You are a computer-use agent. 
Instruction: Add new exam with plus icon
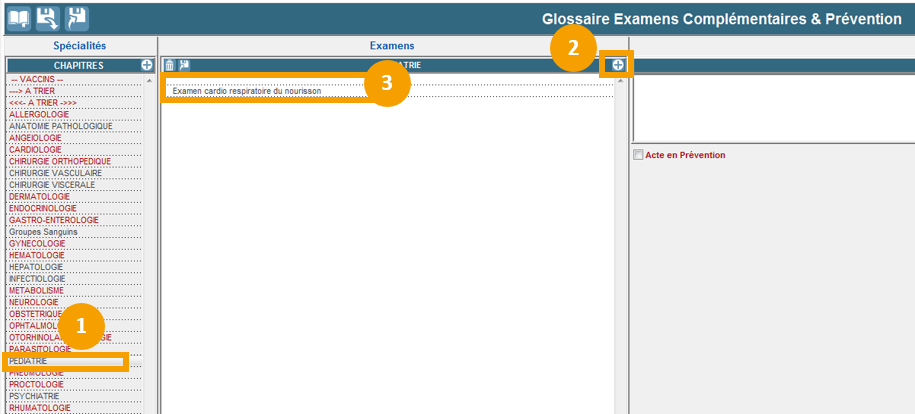tap(618, 65)
